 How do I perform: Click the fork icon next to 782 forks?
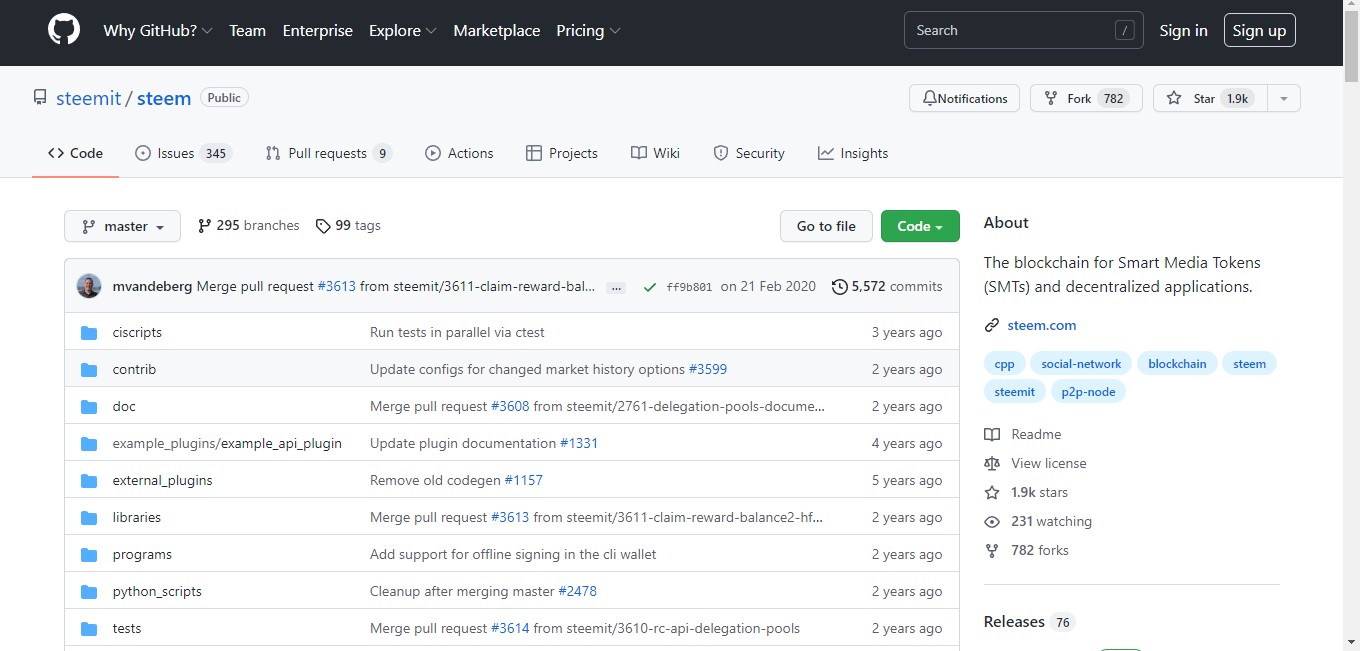pos(992,550)
